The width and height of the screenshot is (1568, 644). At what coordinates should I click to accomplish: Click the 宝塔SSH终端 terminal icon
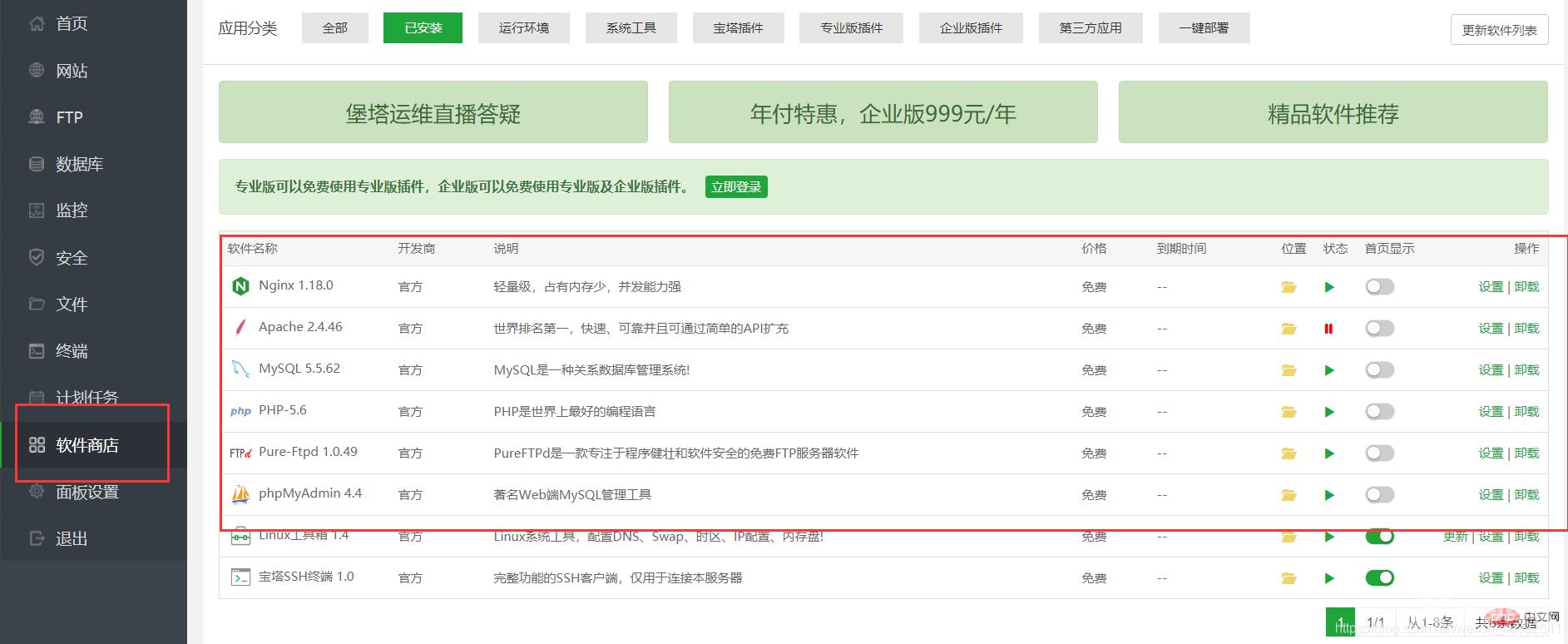click(240, 577)
